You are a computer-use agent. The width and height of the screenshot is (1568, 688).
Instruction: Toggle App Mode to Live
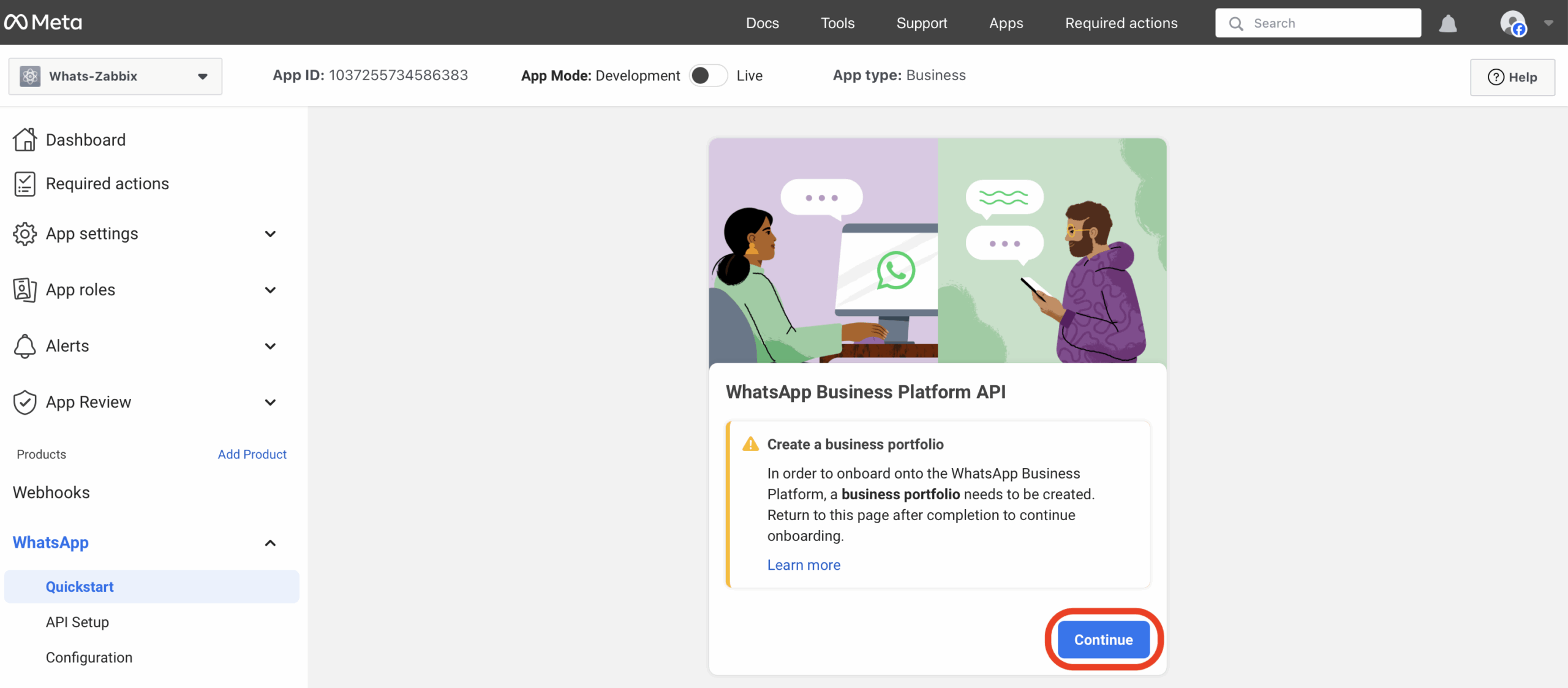pyautogui.click(x=708, y=75)
